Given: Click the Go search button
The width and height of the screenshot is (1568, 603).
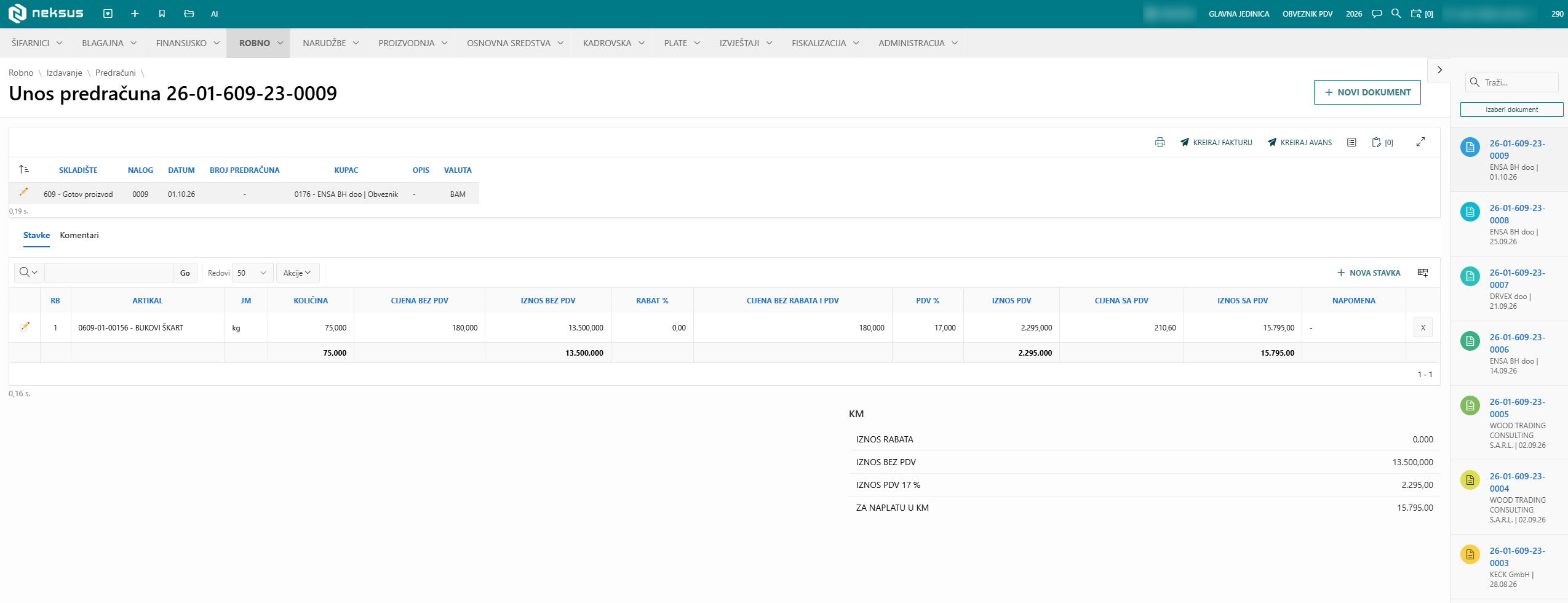Looking at the screenshot, I should (185, 273).
